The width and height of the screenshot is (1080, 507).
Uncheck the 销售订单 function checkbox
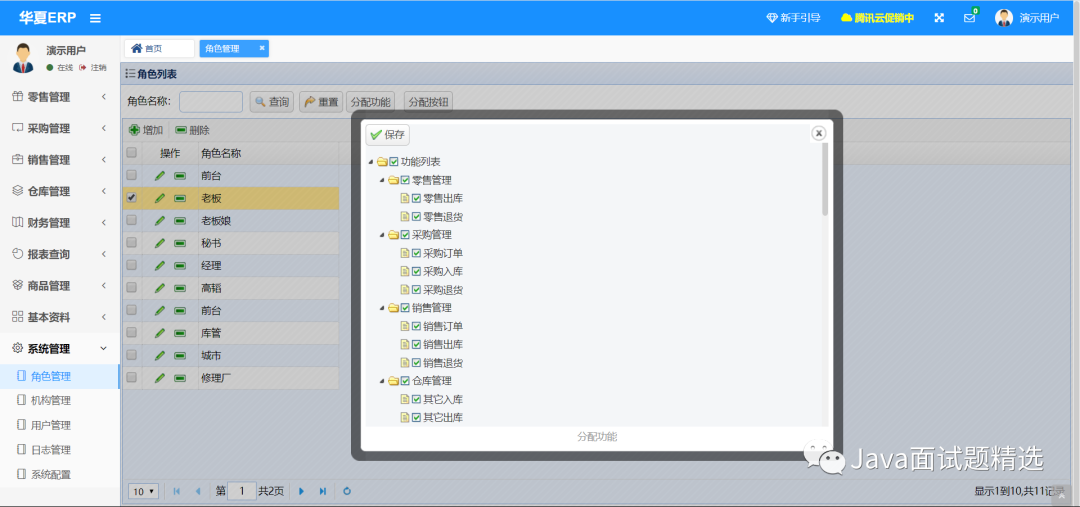[416, 327]
